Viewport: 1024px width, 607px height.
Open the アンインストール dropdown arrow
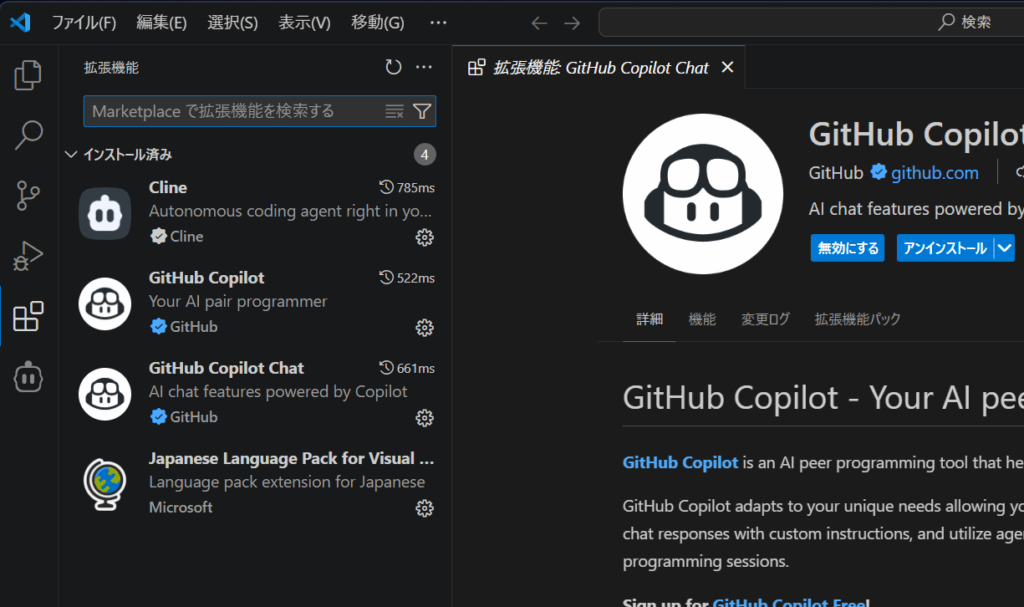coord(1004,248)
